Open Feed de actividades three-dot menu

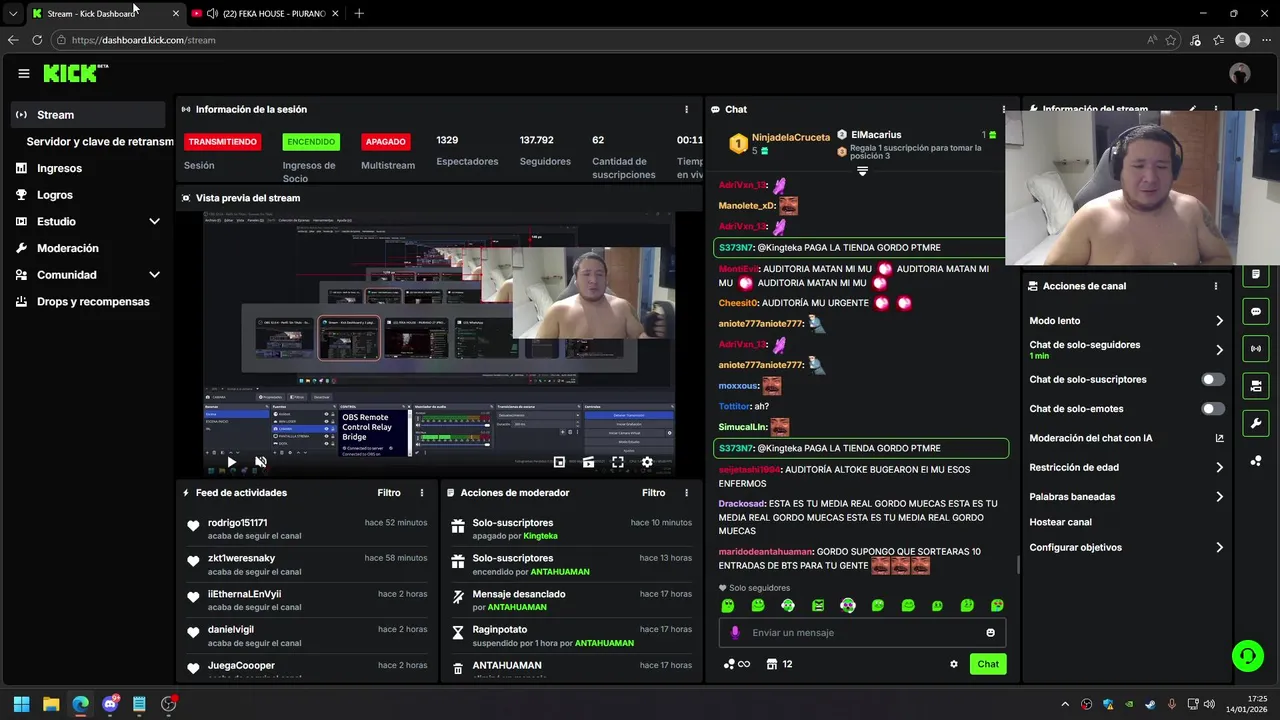coord(422,493)
